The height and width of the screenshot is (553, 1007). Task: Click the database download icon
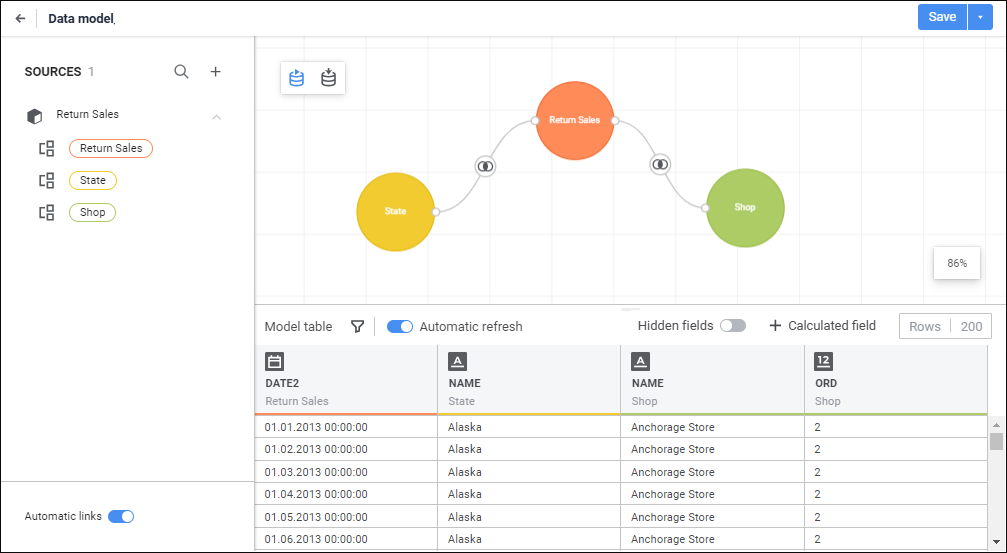pyautogui.click(x=328, y=78)
